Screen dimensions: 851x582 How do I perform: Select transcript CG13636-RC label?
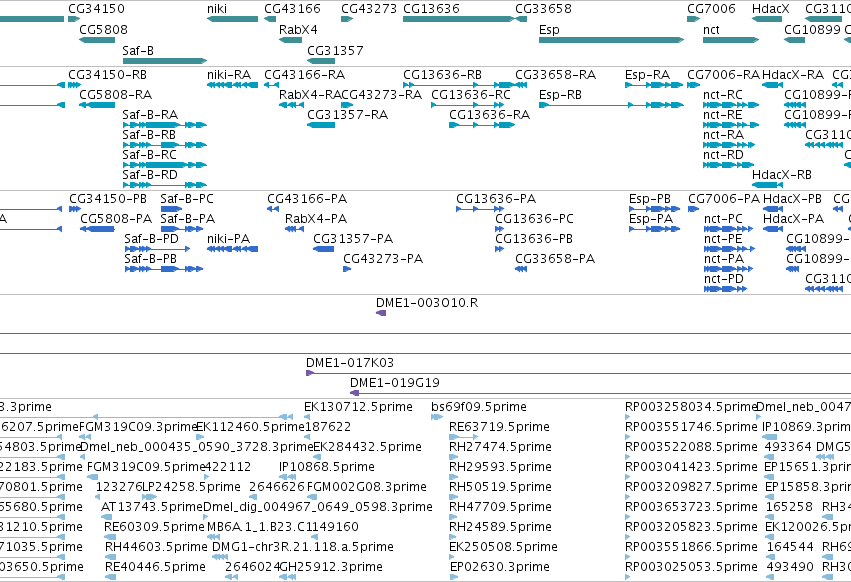pyautogui.click(x=471, y=94)
